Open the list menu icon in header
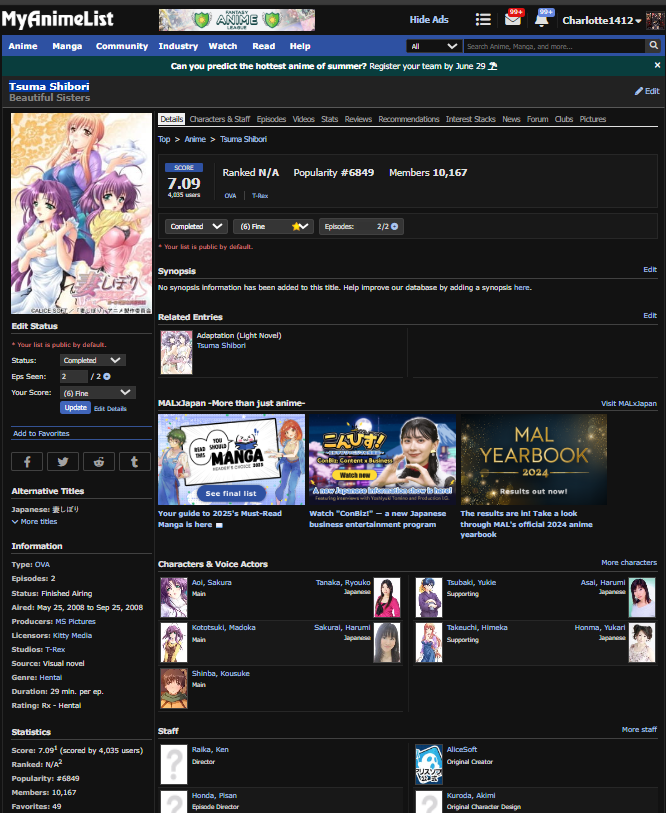666x813 pixels. [483, 20]
